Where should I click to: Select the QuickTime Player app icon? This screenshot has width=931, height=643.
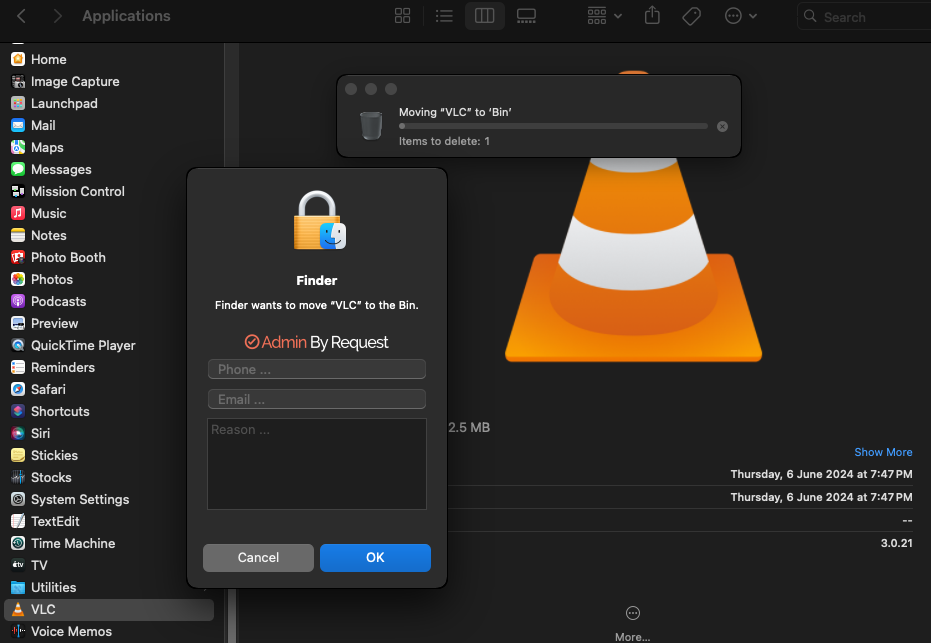coord(18,345)
